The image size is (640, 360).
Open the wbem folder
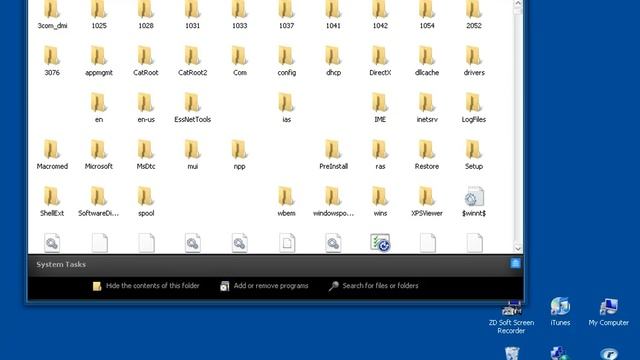286,202
